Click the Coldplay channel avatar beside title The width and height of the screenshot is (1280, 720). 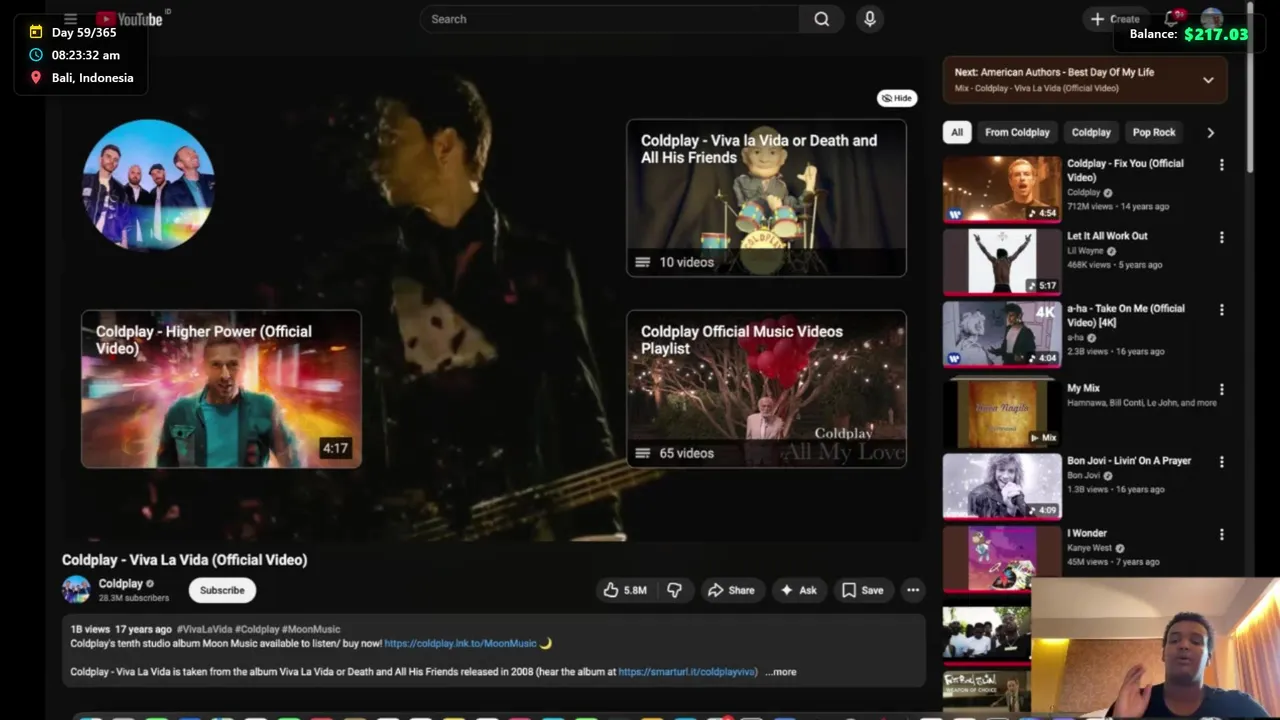point(76,590)
